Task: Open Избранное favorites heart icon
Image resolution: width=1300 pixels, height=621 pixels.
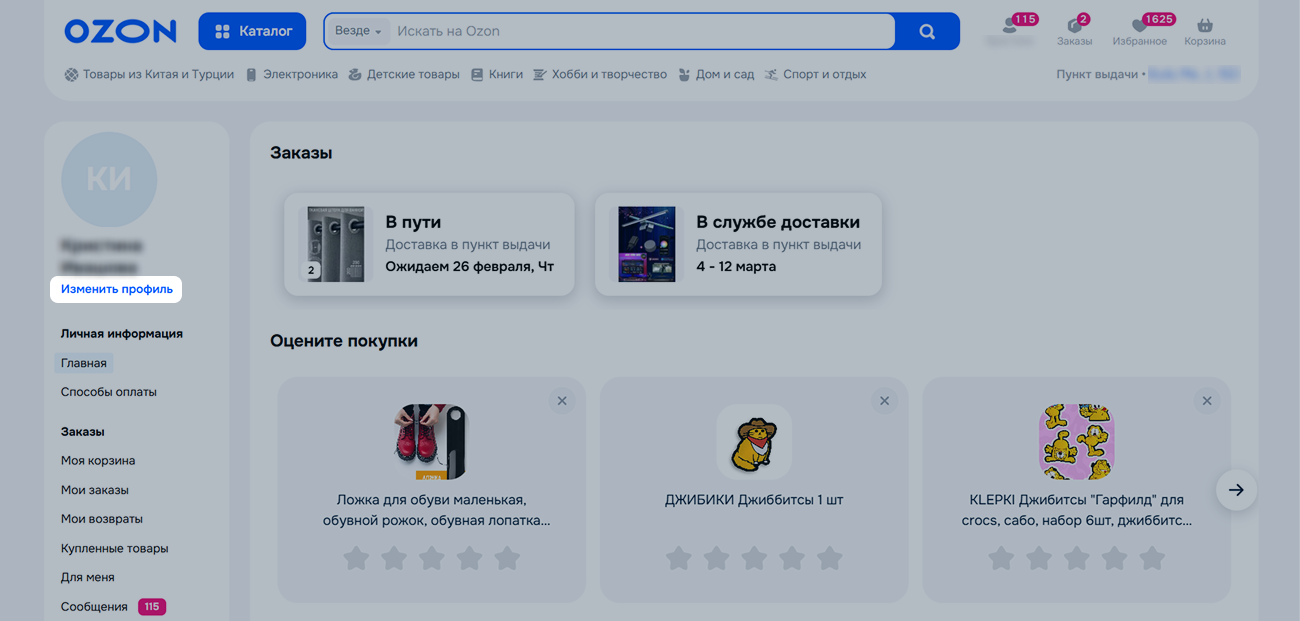Action: [1139, 30]
